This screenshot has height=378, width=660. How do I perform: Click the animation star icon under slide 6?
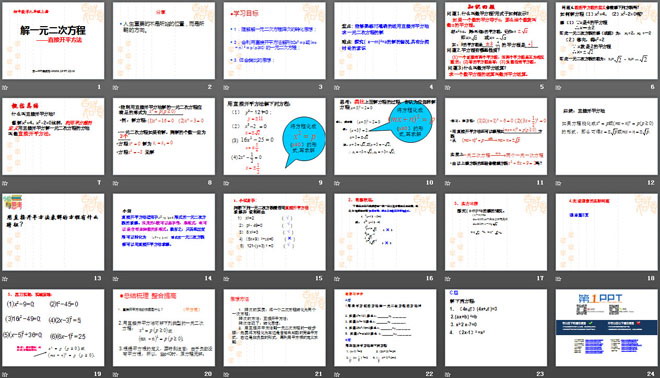(x=559, y=88)
